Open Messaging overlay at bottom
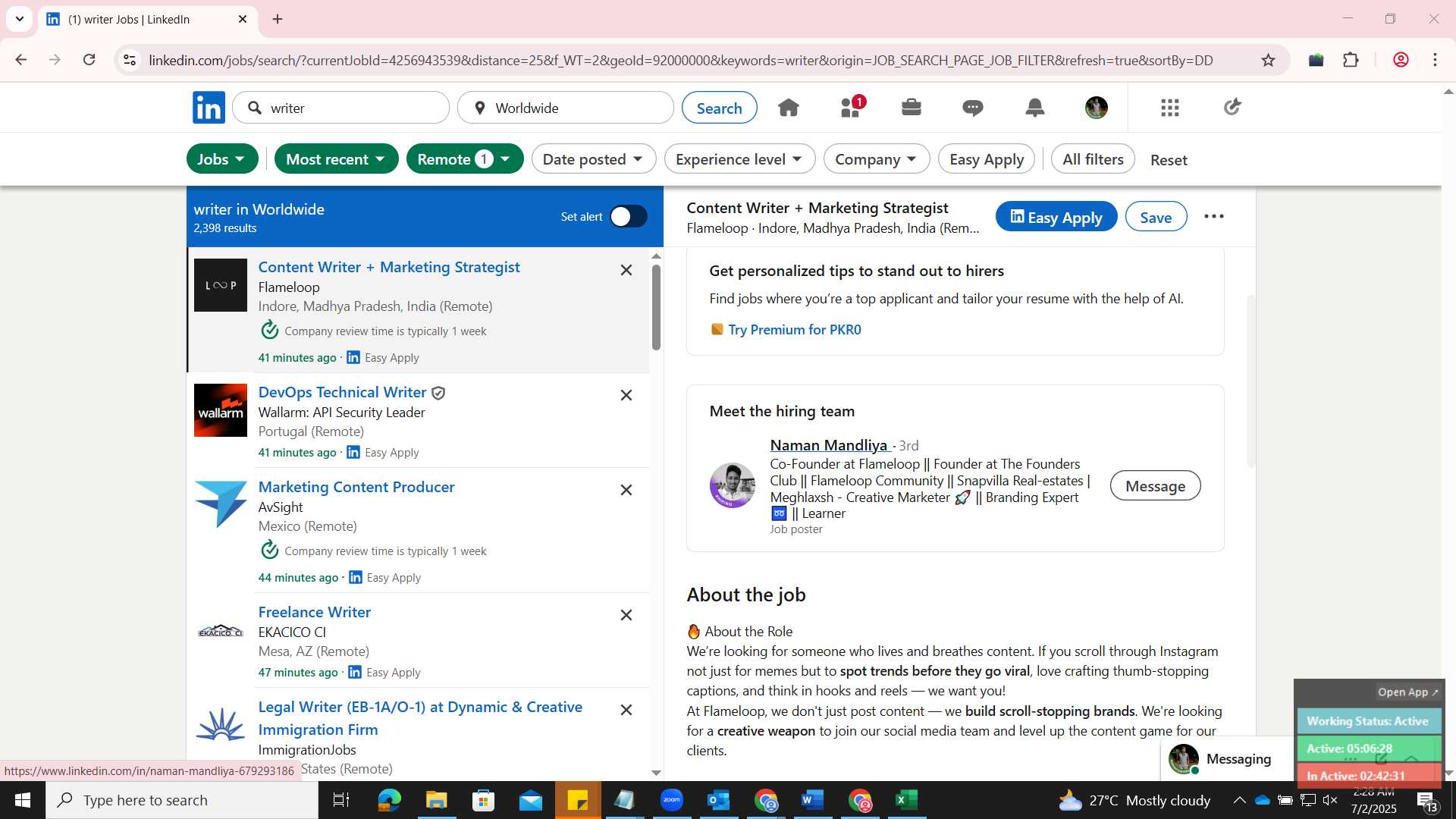 click(1226, 758)
